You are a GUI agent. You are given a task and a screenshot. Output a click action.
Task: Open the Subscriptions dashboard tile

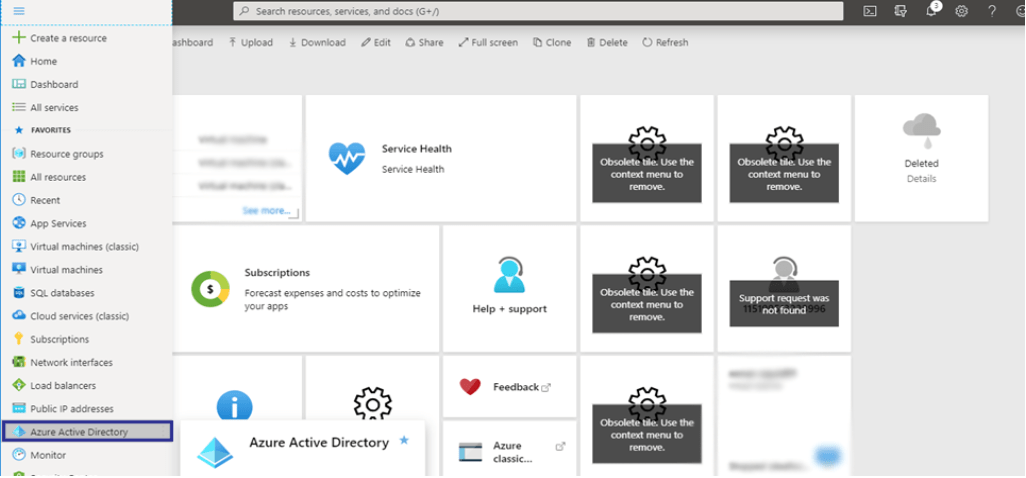click(306, 288)
